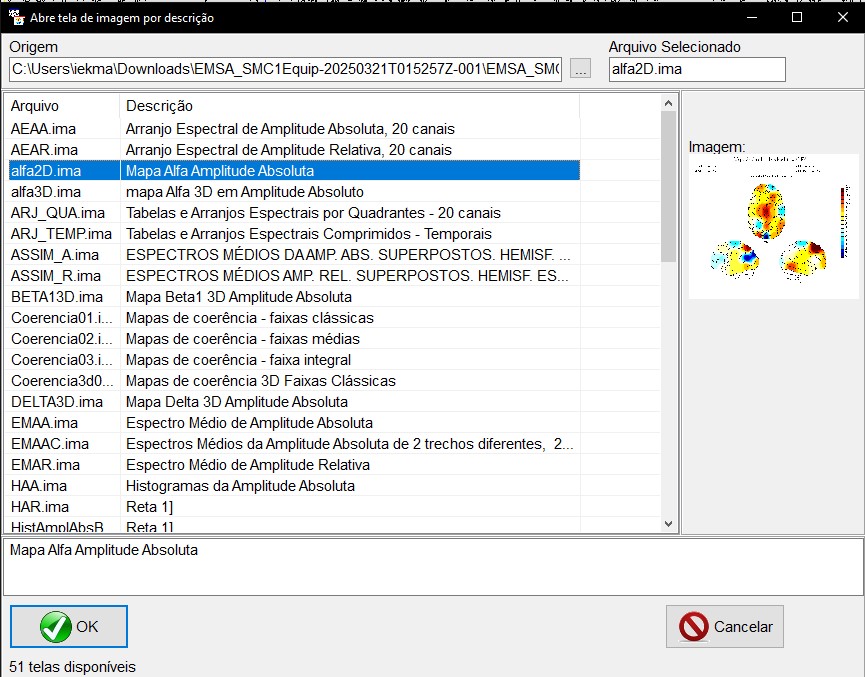Select the Coerencia3d0 3D coherence maps row
The width and height of the screenshot is (865, 677).
[x=62, y=381]
